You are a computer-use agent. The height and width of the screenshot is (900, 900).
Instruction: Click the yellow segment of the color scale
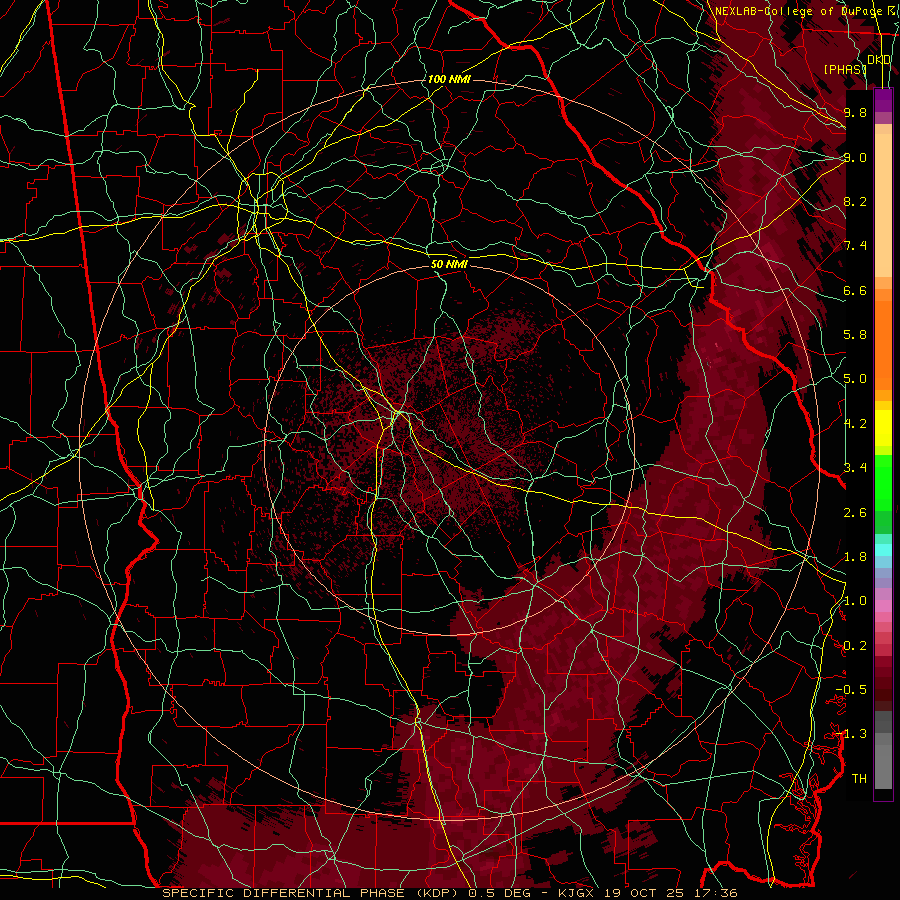(x=883, y=428)
